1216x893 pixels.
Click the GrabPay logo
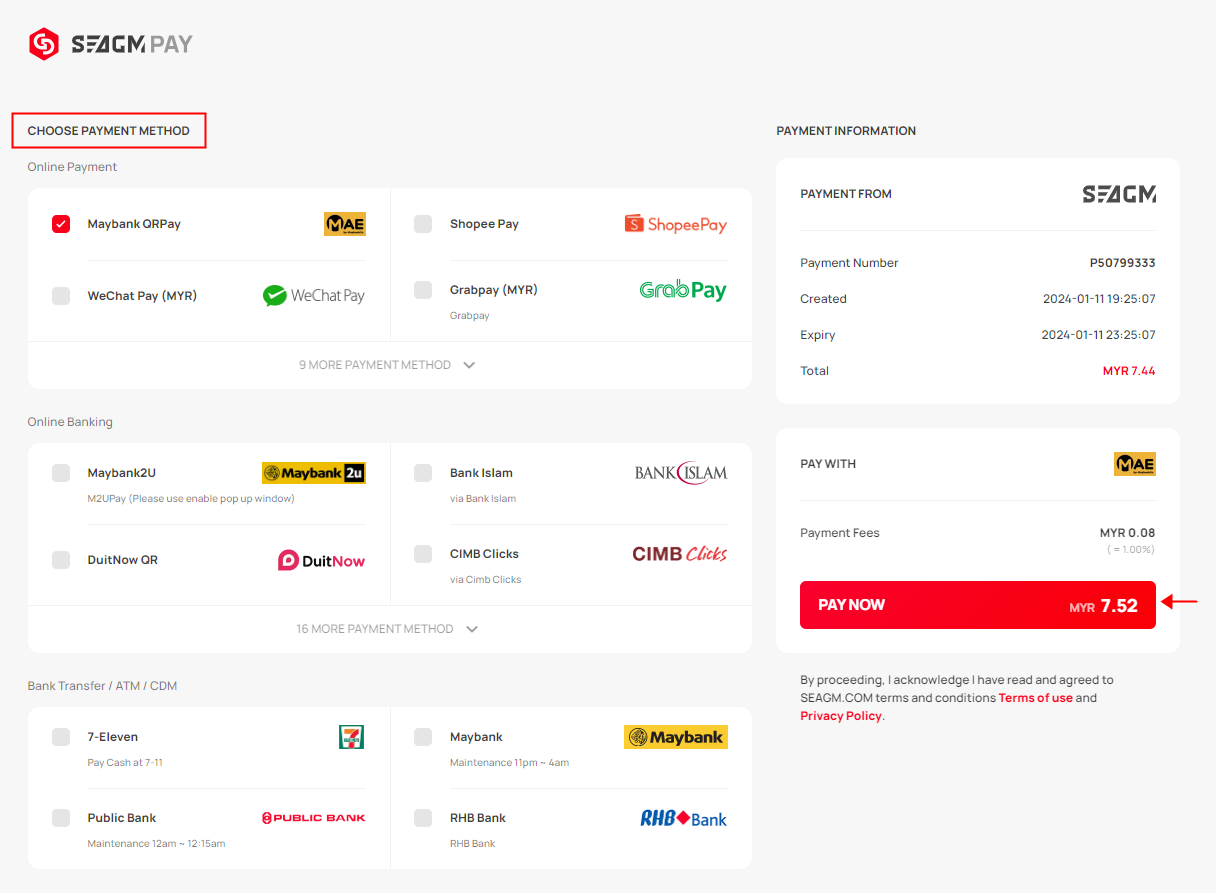683,291
